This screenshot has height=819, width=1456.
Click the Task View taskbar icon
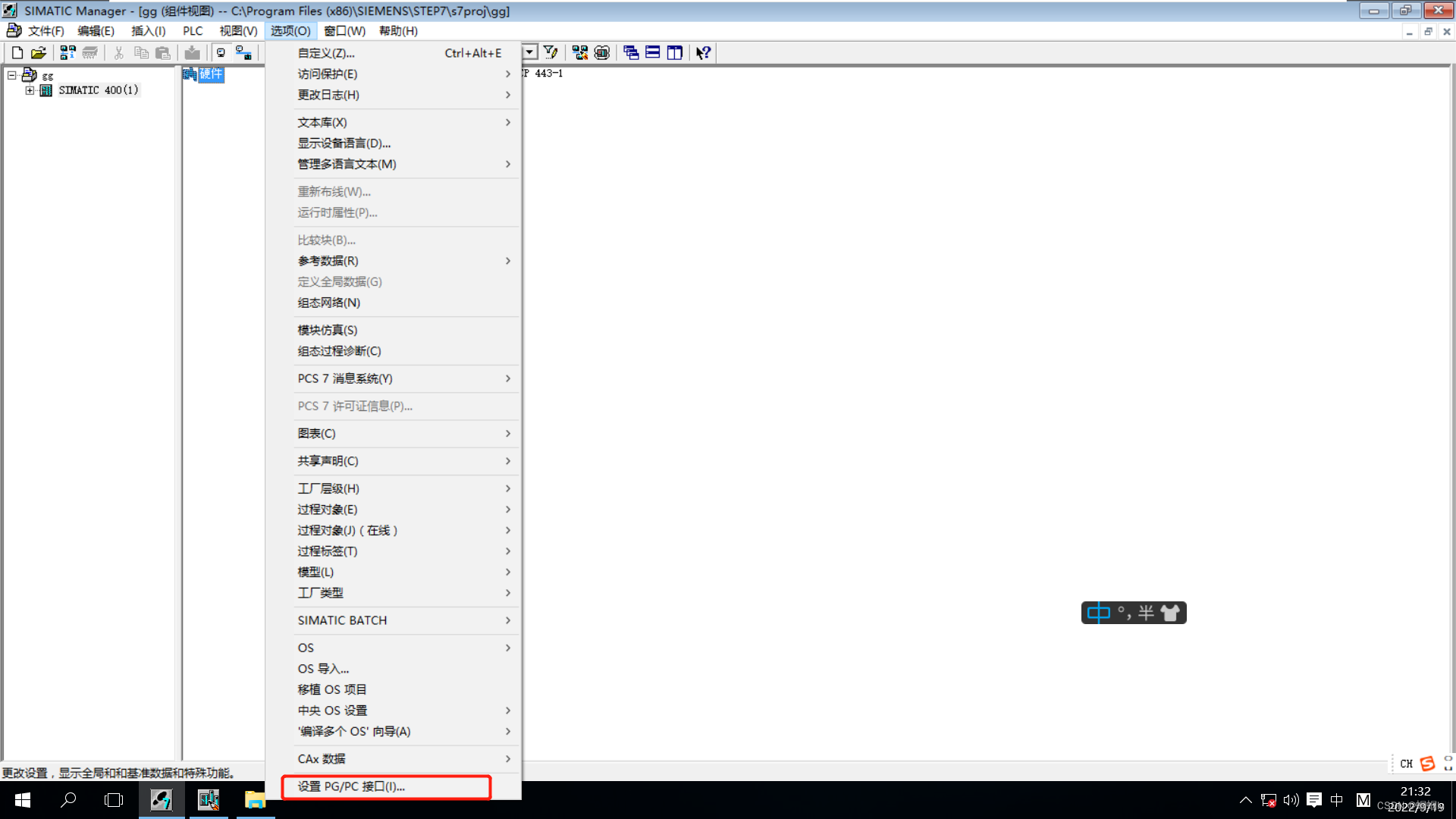114,800
